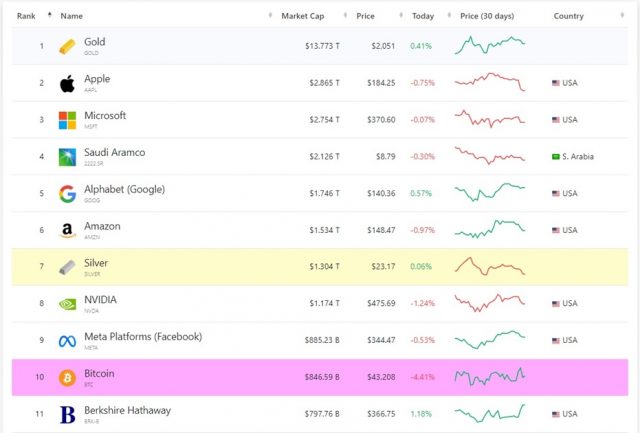Sort table by Rank column
This screenshot has height=433, width=640.
27,16
